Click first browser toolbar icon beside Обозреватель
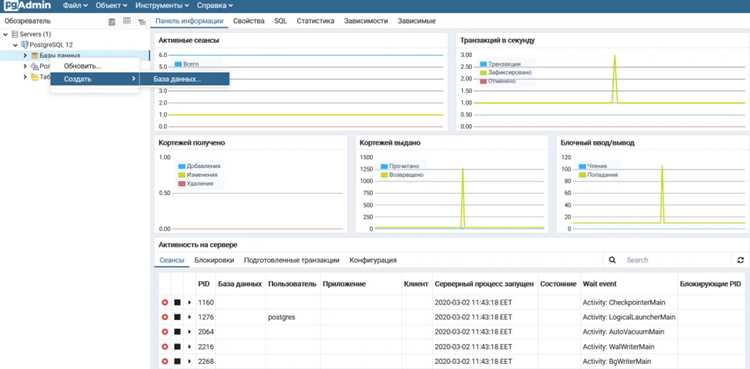 [112, 22]
